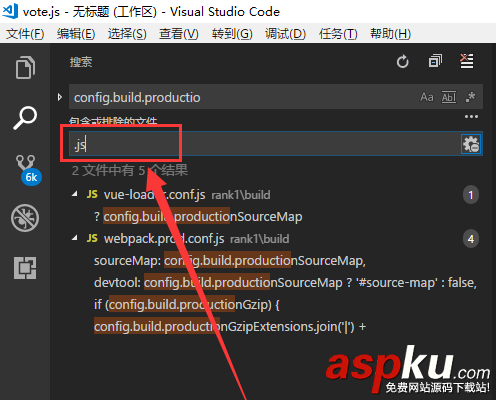
Task: Open the Extensions view icon
Action: click(25, 268)
